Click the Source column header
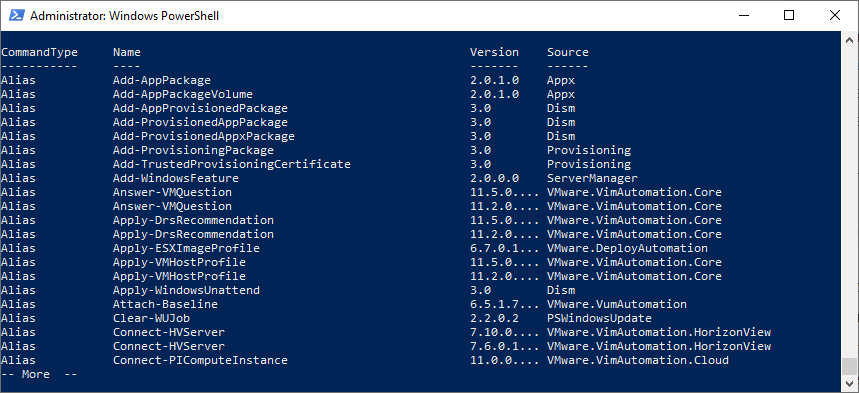The image size is (859, 393). 568,52
